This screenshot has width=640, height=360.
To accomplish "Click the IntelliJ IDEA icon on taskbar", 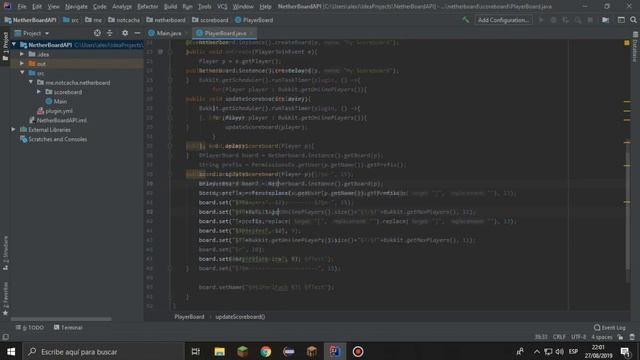I will coord(335,351).
